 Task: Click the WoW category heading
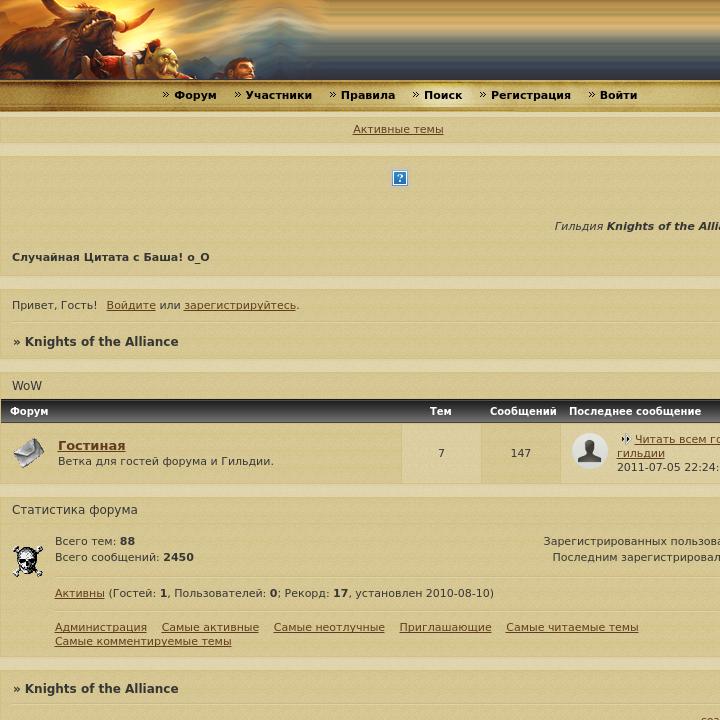27,386
